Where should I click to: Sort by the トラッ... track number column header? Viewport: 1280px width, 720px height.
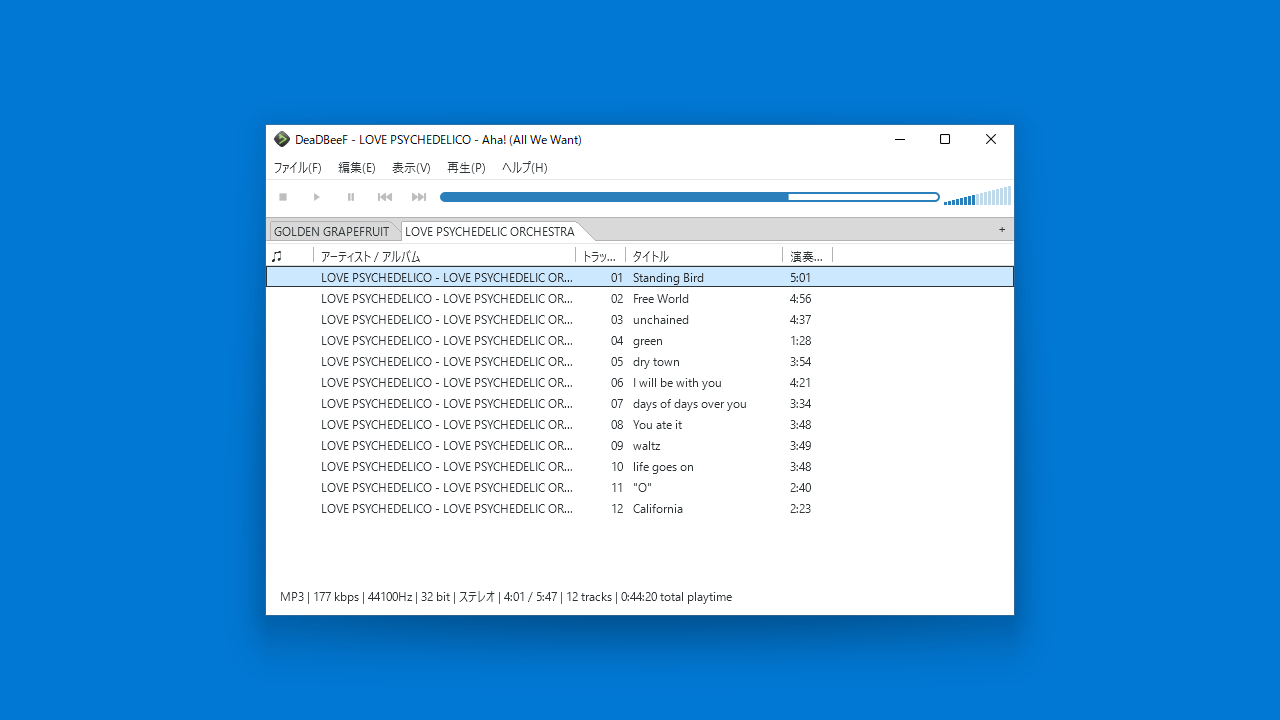point(601,256)
